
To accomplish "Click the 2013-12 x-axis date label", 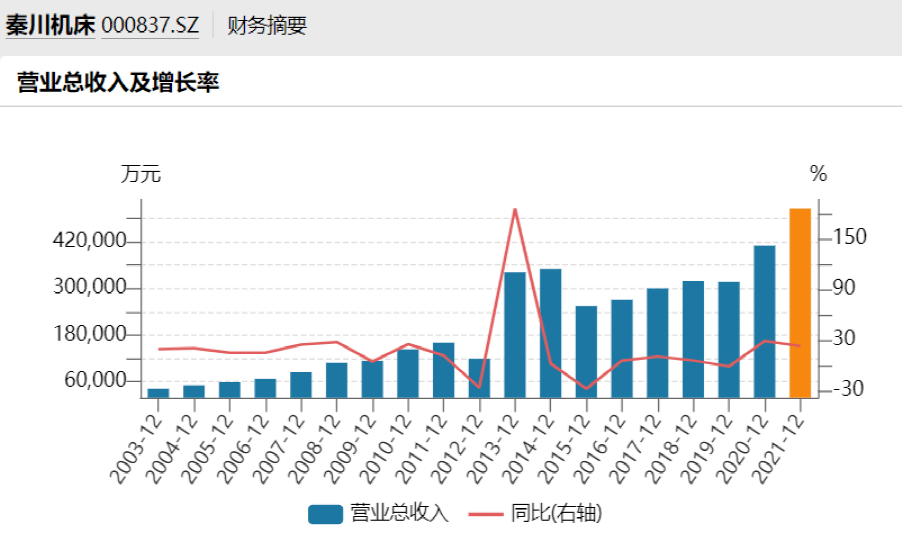I will 492,449.
